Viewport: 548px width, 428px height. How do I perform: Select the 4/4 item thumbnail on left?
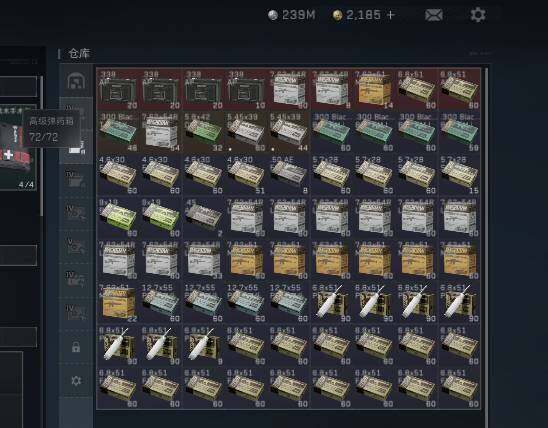tap(18, 147)
